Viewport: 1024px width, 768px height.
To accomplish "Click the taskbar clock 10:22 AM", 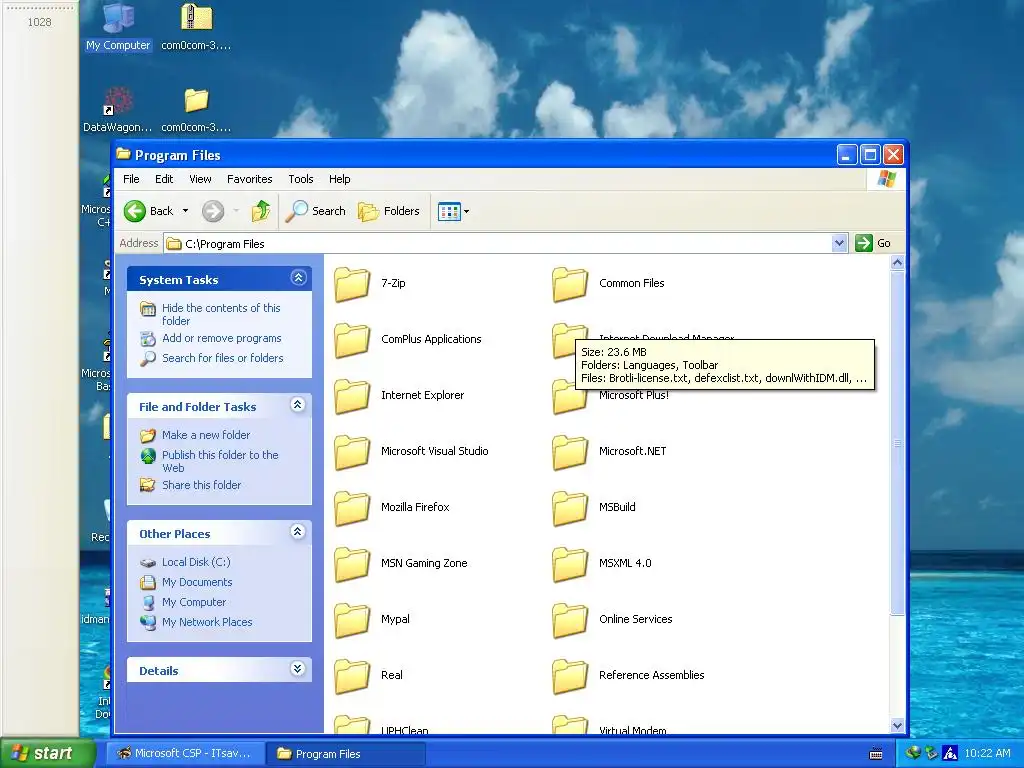I will click(987, 754).
